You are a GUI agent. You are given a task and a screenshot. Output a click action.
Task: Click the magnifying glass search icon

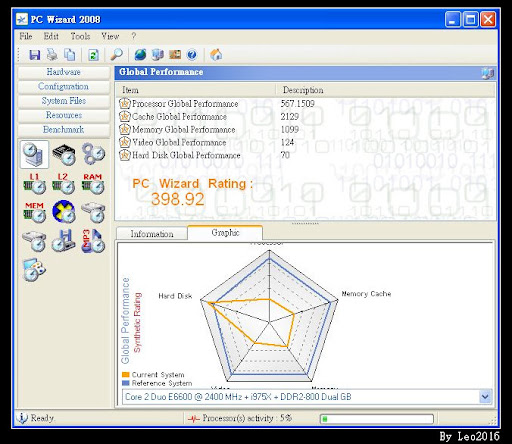click(x=116, y=54)
